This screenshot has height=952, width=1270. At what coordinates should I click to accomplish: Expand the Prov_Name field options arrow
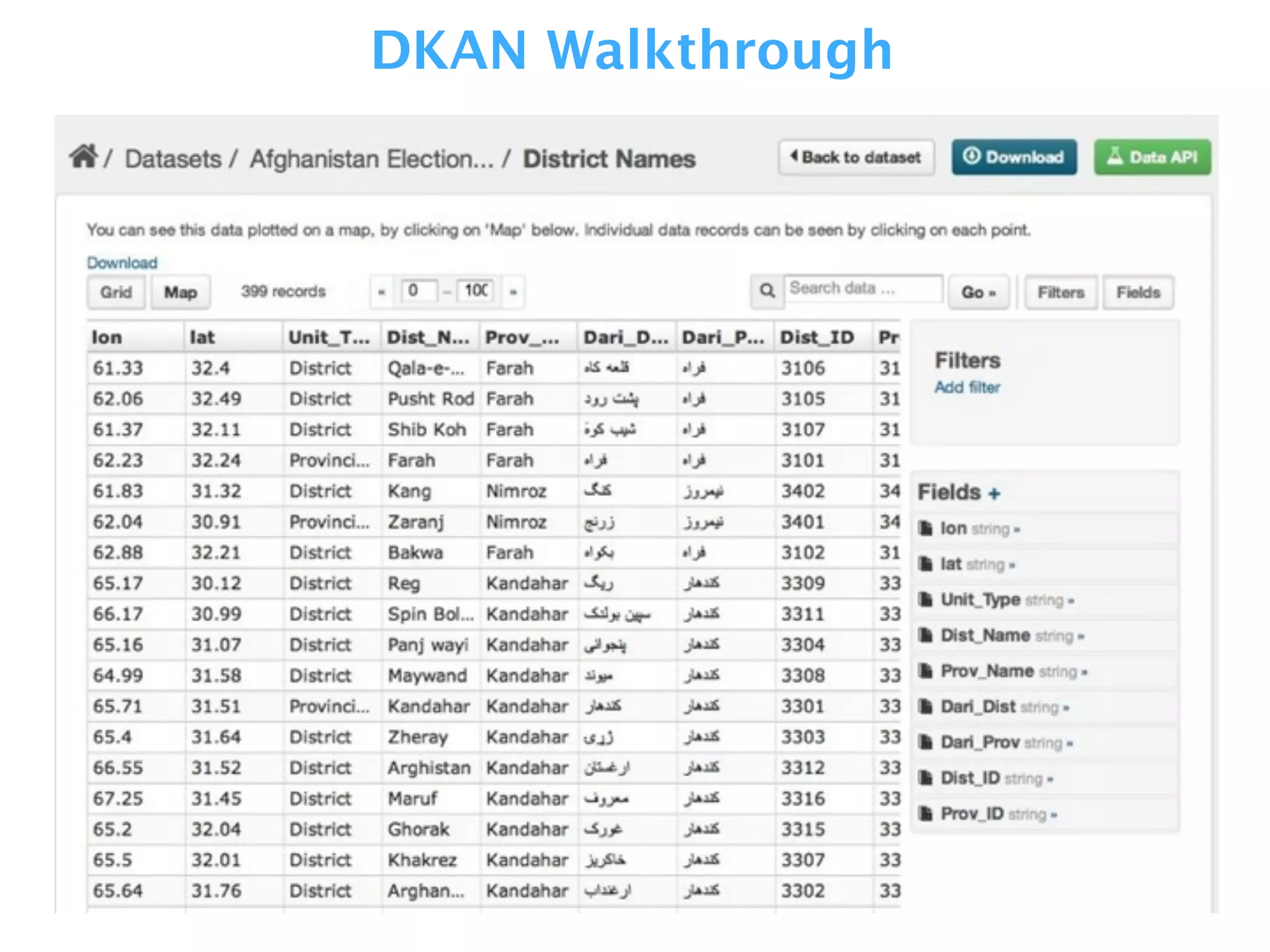tap(1085, 672)
